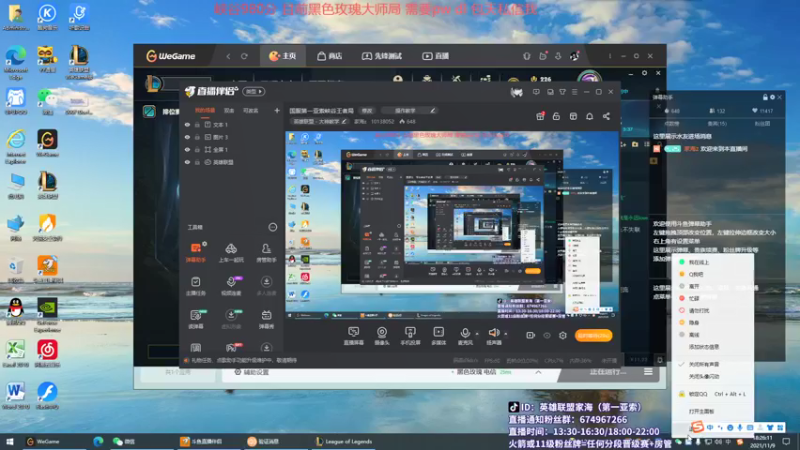Open the gift box icon above the preview
Image resolution: width=800 pixels, height=450 pixels.
(540, 116)
